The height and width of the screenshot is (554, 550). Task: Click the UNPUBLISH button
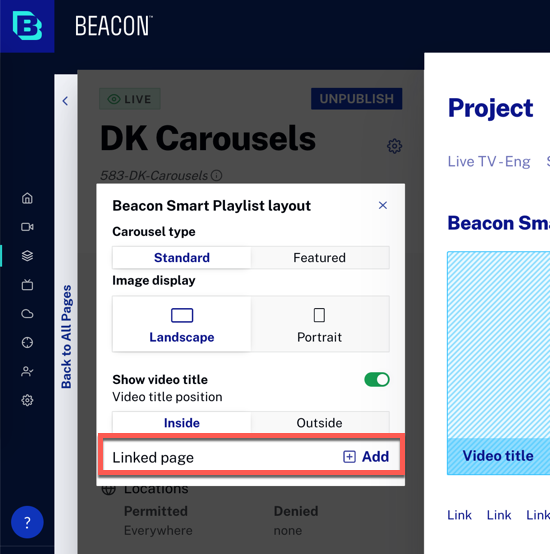coord(356,99)
